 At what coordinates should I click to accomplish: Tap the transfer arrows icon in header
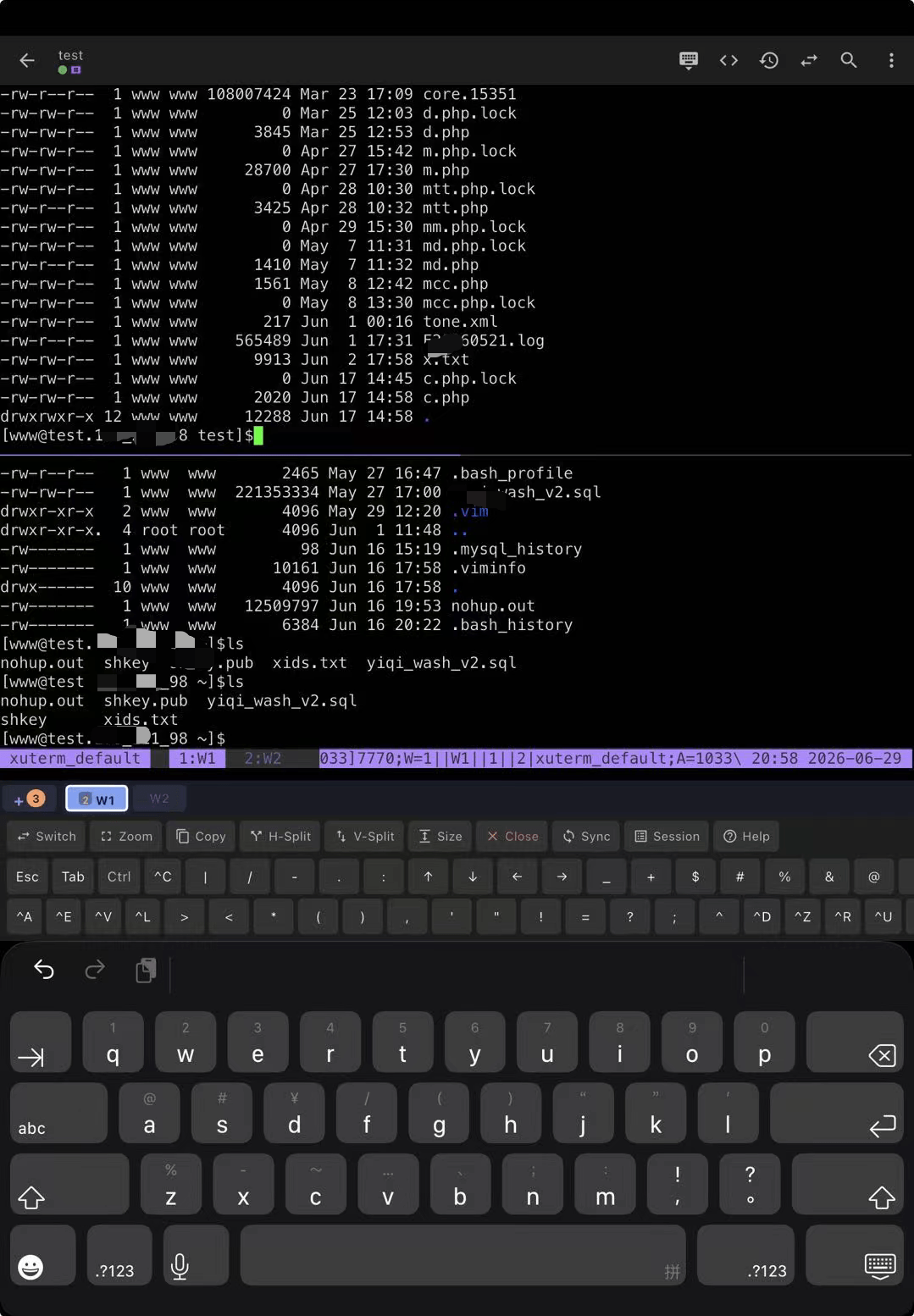click(x=809, y=60)
